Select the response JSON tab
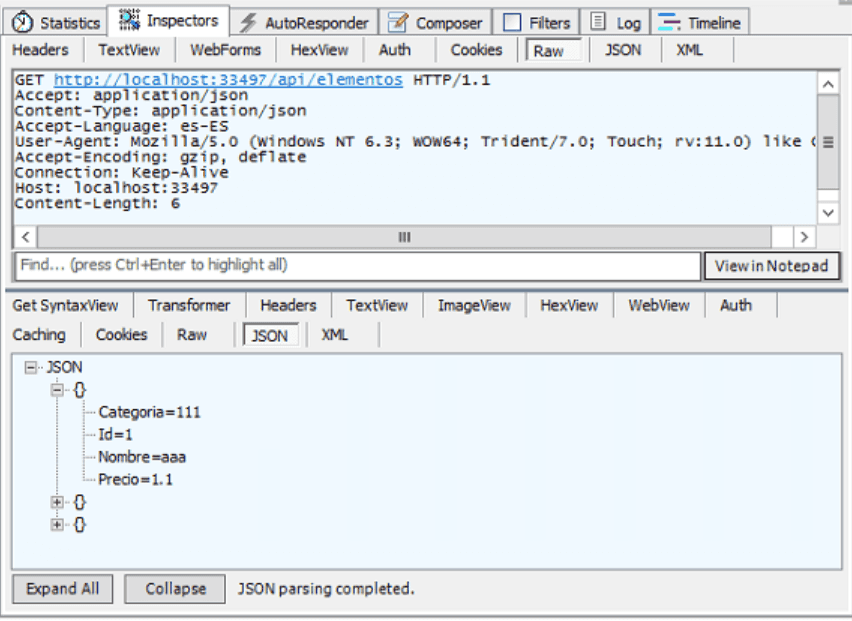The image size is (852, 621). [x=270, y=335]
